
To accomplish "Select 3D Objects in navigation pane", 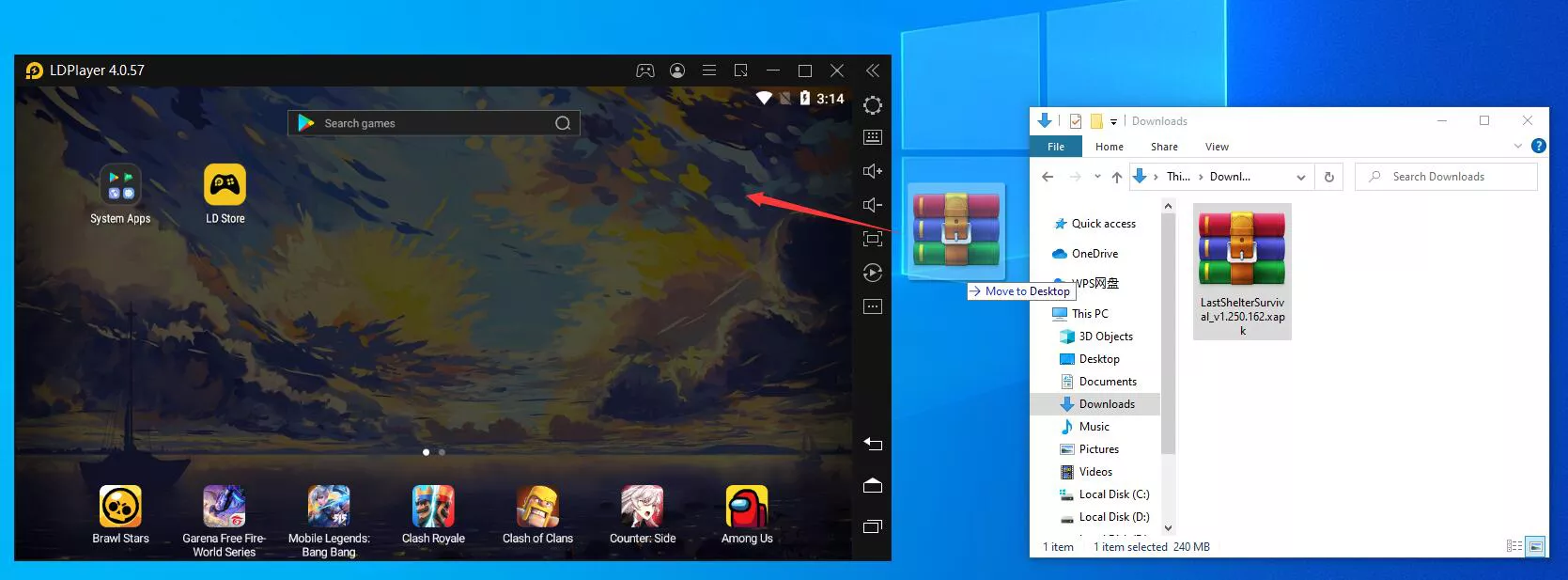I will pyautogui.click(x=1096, y=337).
